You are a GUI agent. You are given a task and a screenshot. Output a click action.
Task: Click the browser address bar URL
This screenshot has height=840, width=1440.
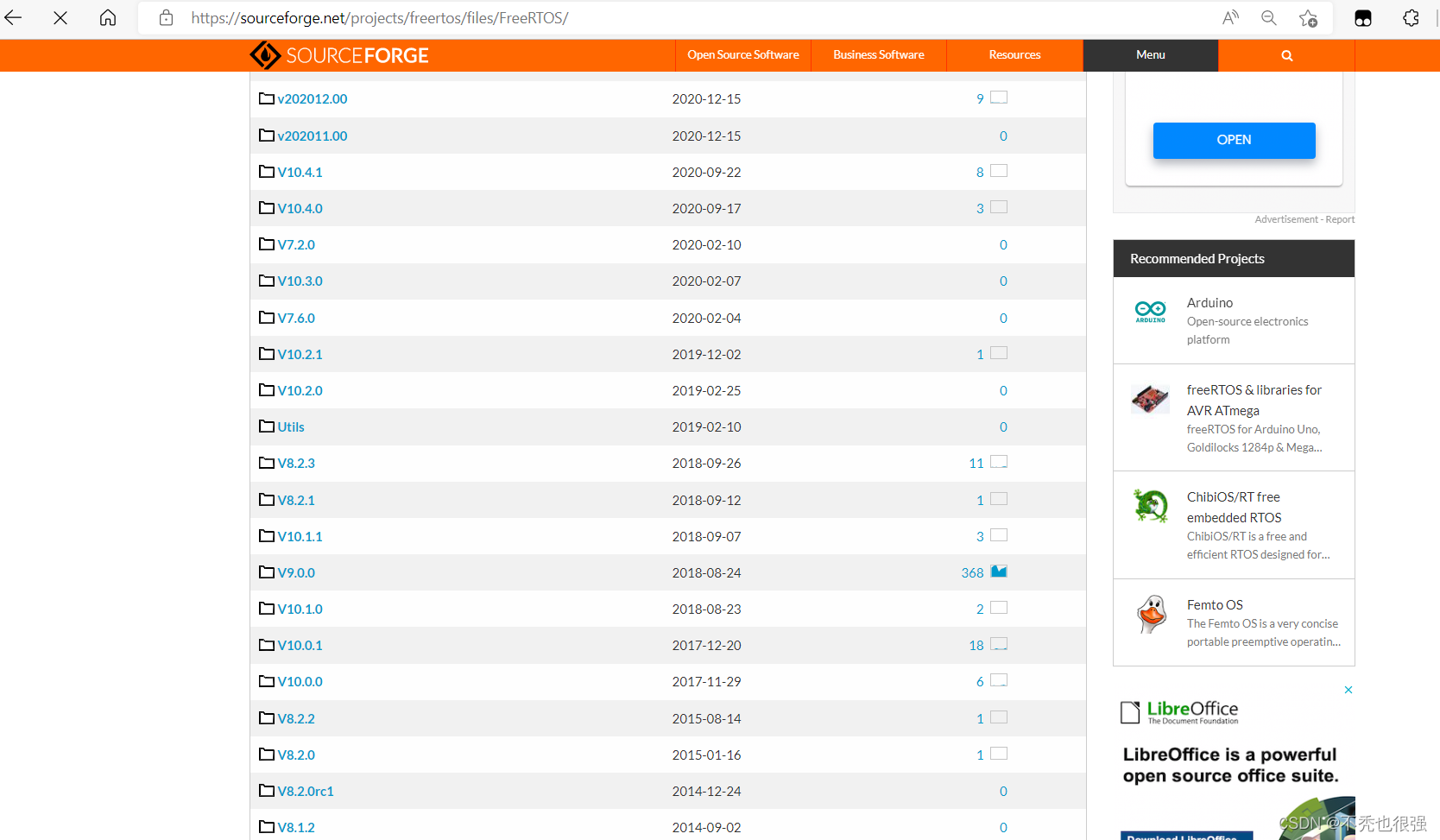point(380,17)
